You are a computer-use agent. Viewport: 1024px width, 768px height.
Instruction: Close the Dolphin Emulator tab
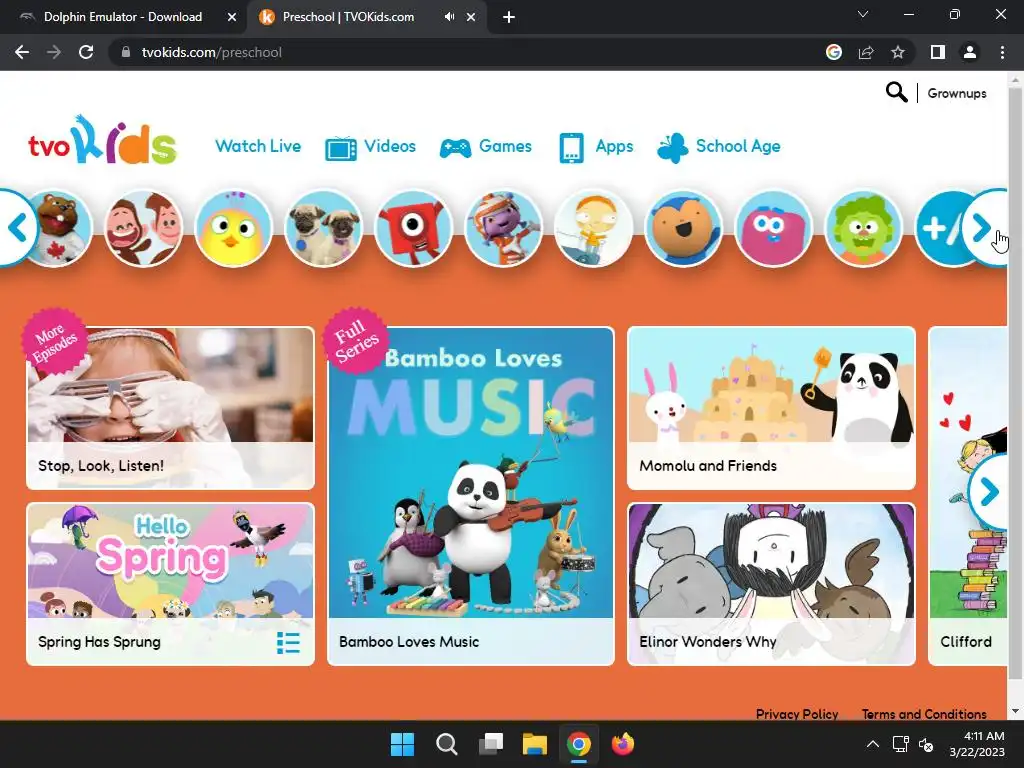point(232,17)
